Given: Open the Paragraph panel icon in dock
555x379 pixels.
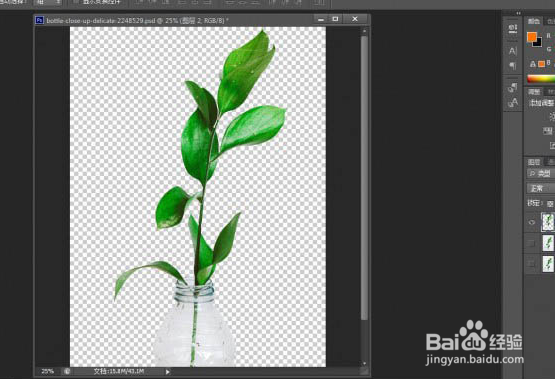Looking at the screenshot, I should coord(513,66).
